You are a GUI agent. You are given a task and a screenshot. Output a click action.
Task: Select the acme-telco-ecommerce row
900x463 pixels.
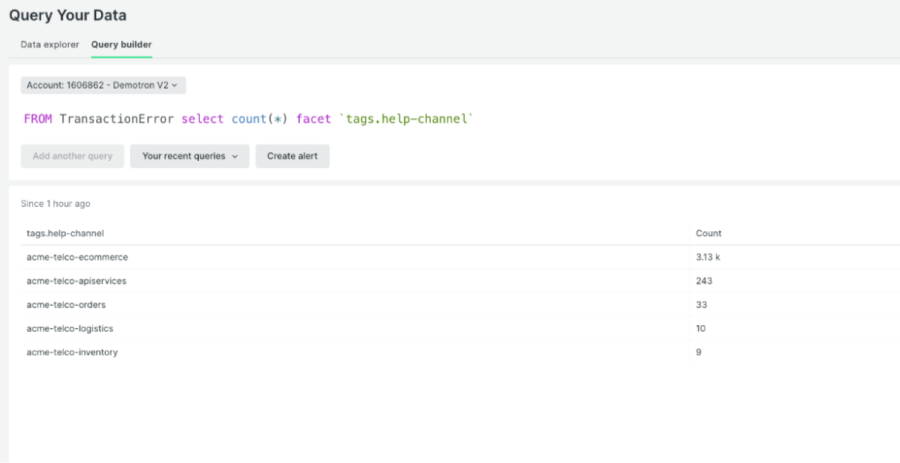pyautogui.click(x=460, y=257)
